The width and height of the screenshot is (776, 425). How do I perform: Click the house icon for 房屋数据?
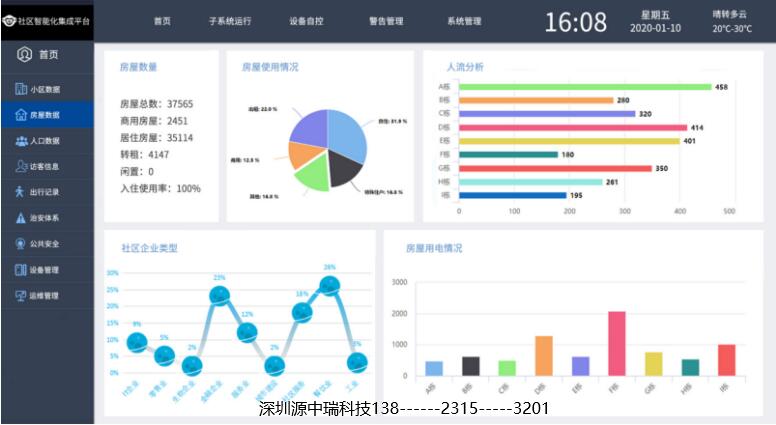21,115
